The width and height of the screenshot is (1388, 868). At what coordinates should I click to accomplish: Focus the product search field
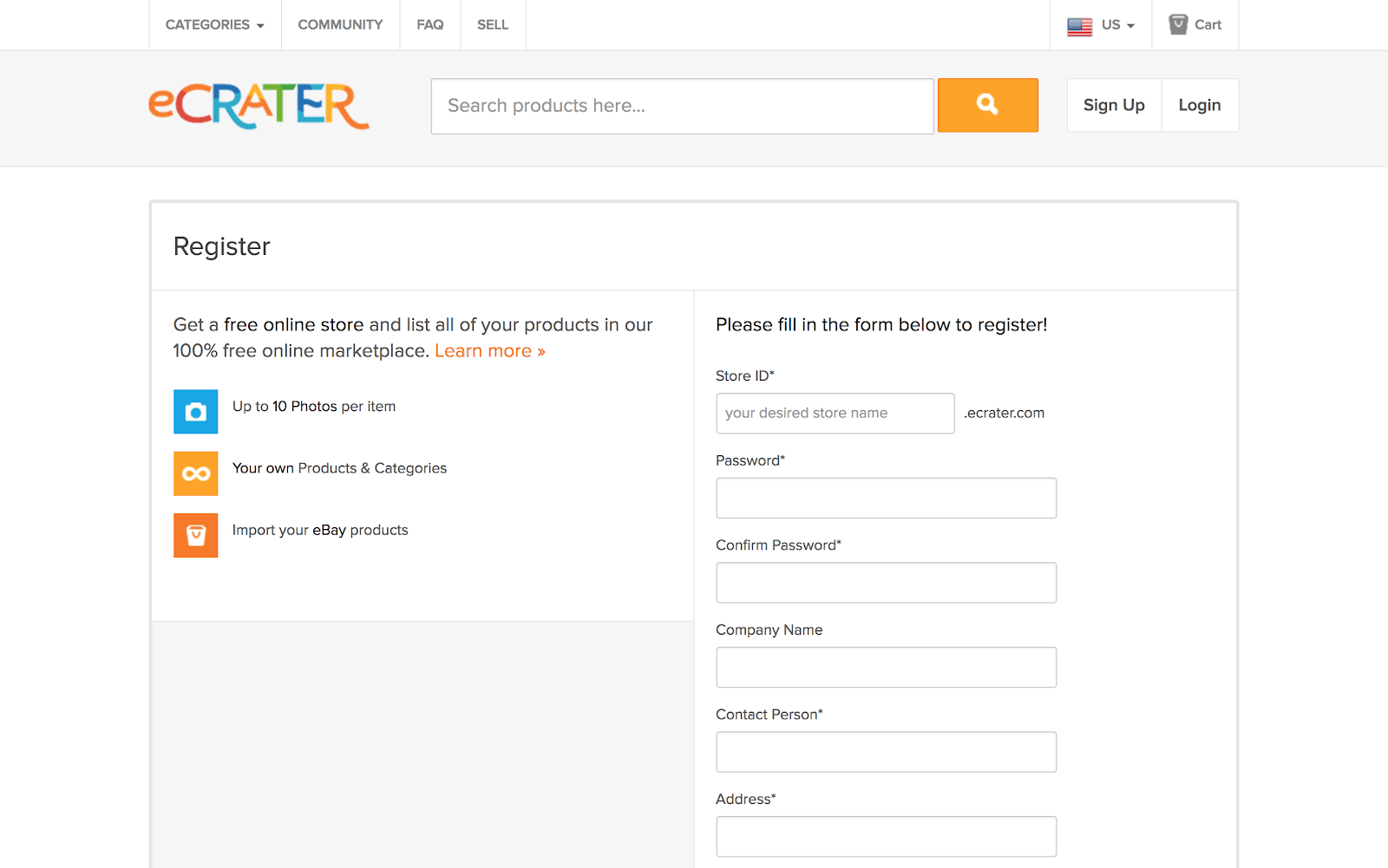[682, 106]
